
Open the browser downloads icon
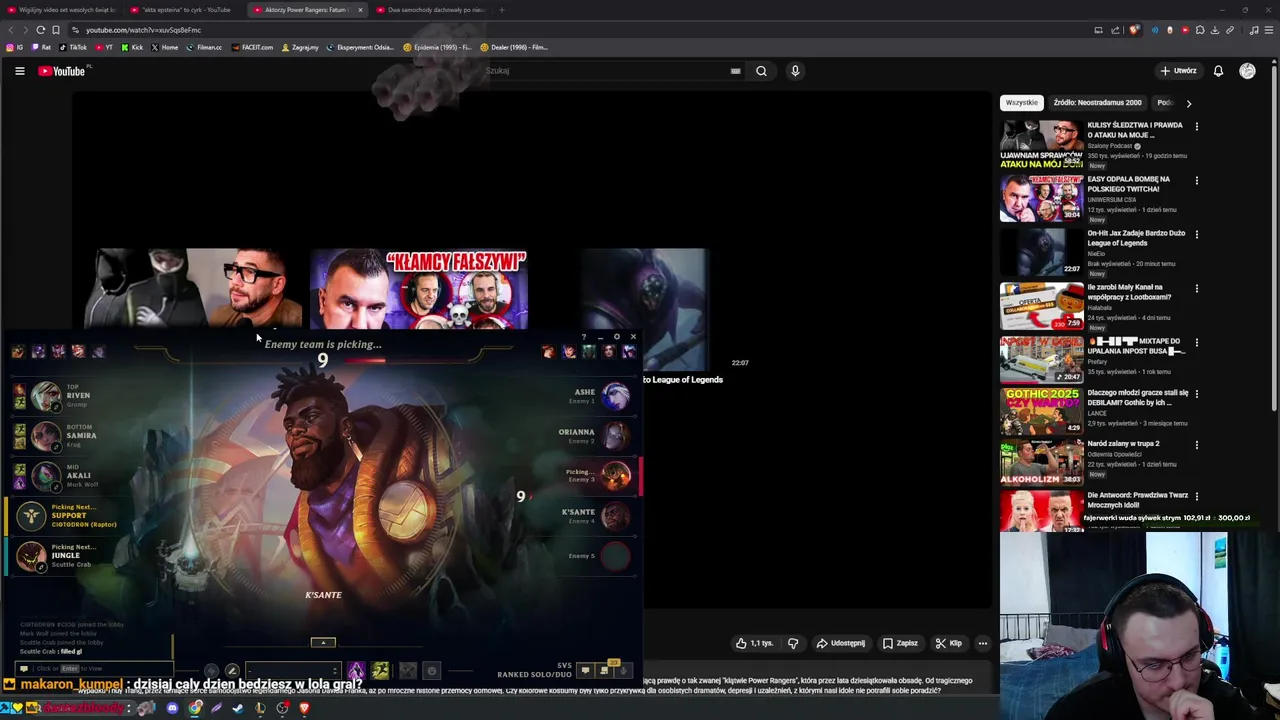click(x=1215, y=30)
